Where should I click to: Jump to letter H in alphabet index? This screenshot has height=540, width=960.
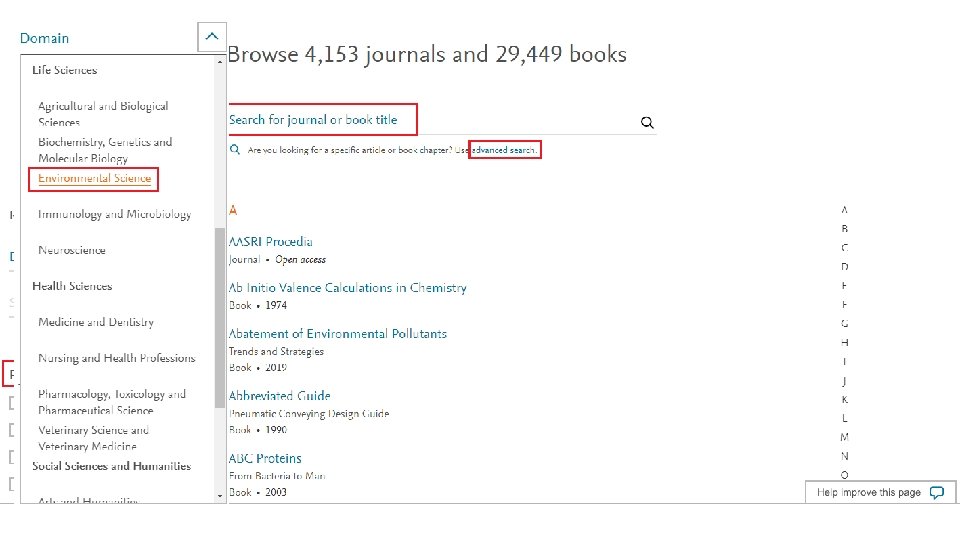(x=845, y=343)
